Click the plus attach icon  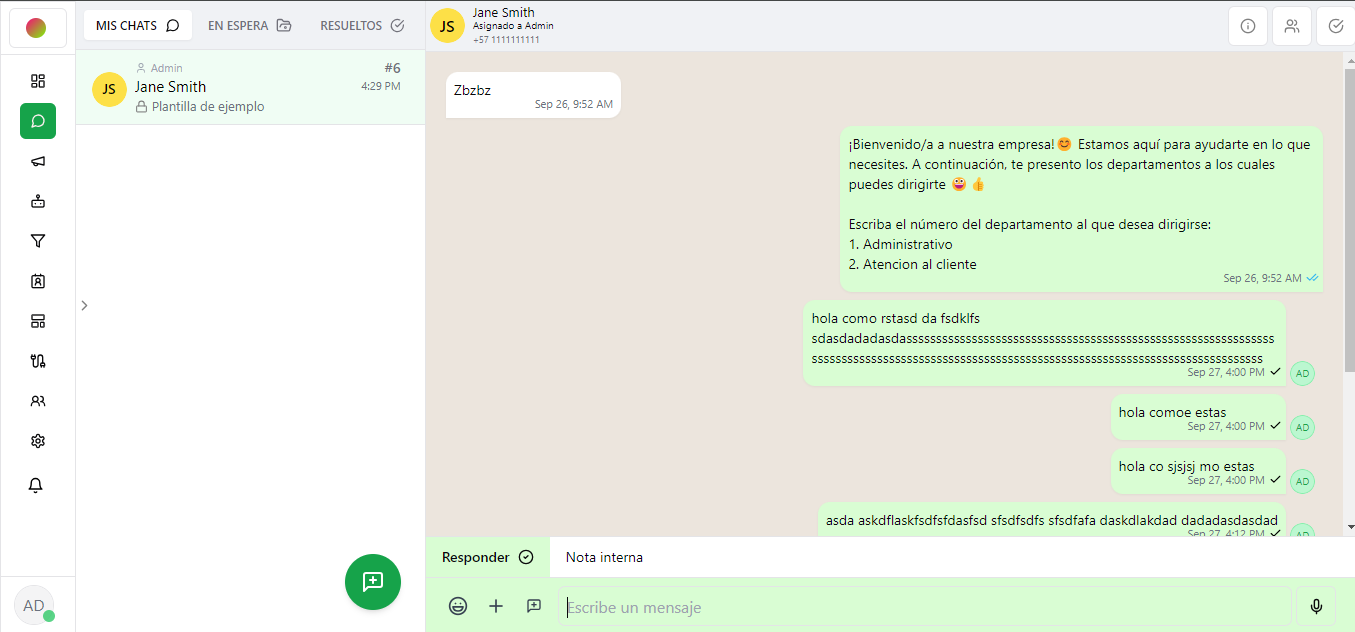(x=496, y=606)
